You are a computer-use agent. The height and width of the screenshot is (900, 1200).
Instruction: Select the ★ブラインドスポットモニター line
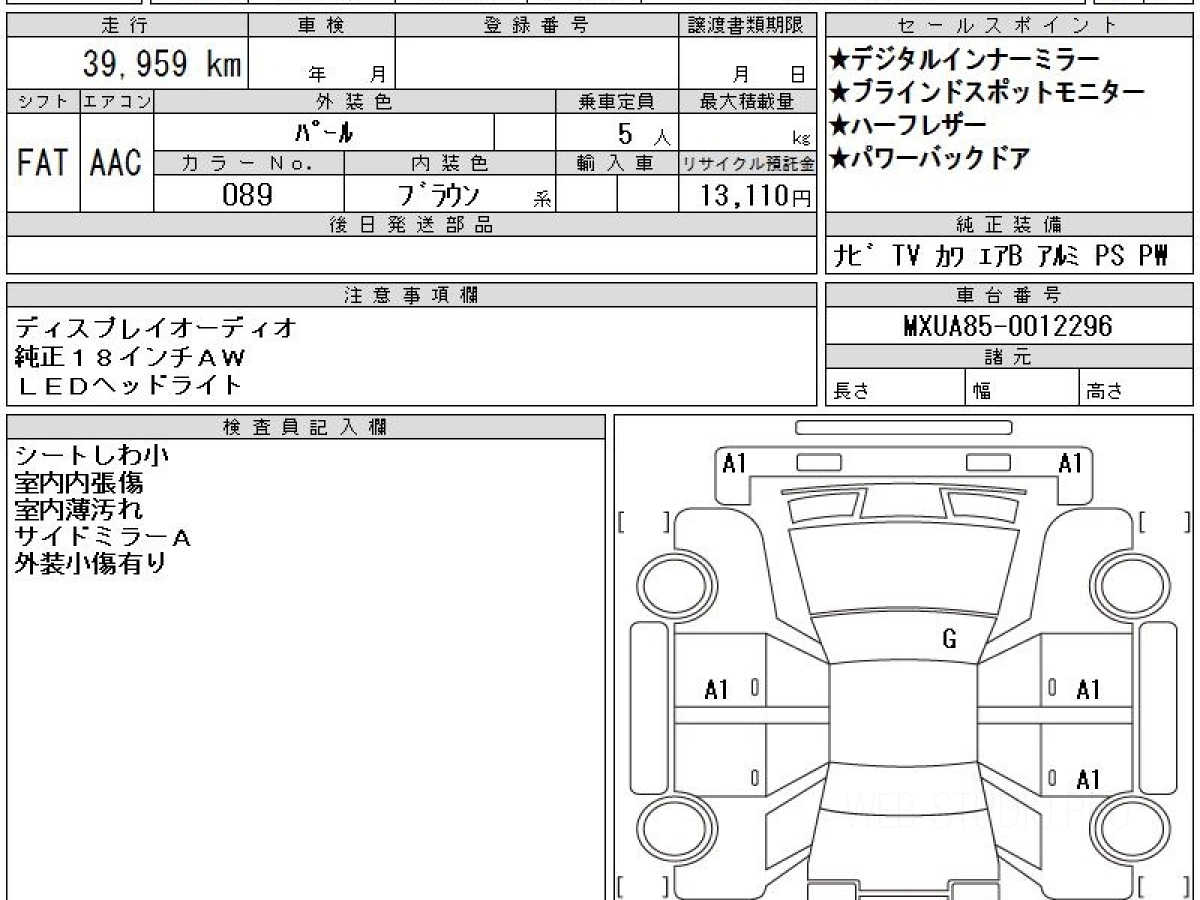click(987, 93)
